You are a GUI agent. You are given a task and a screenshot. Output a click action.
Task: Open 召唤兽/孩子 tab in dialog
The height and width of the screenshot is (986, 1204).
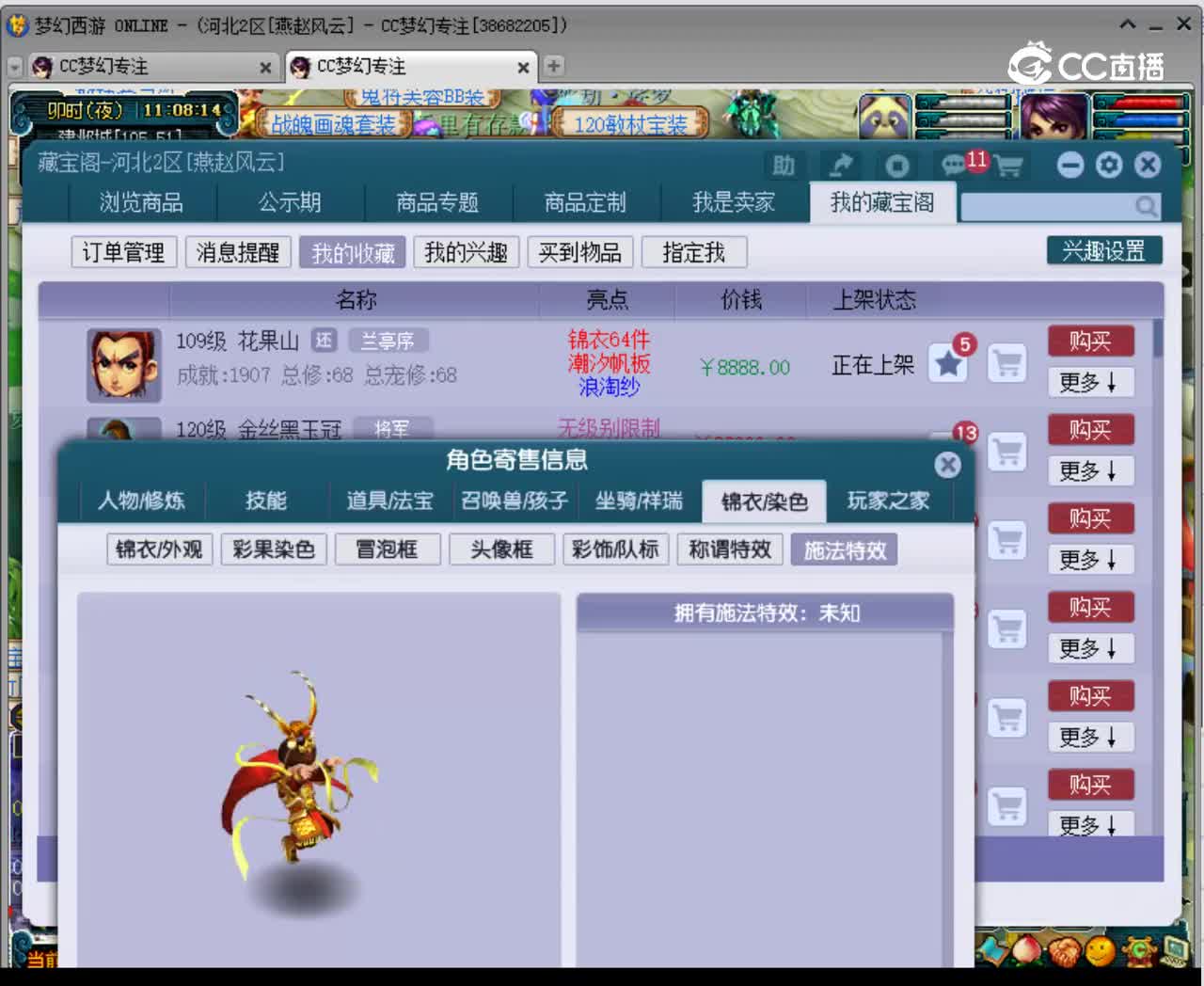point(515,501)
